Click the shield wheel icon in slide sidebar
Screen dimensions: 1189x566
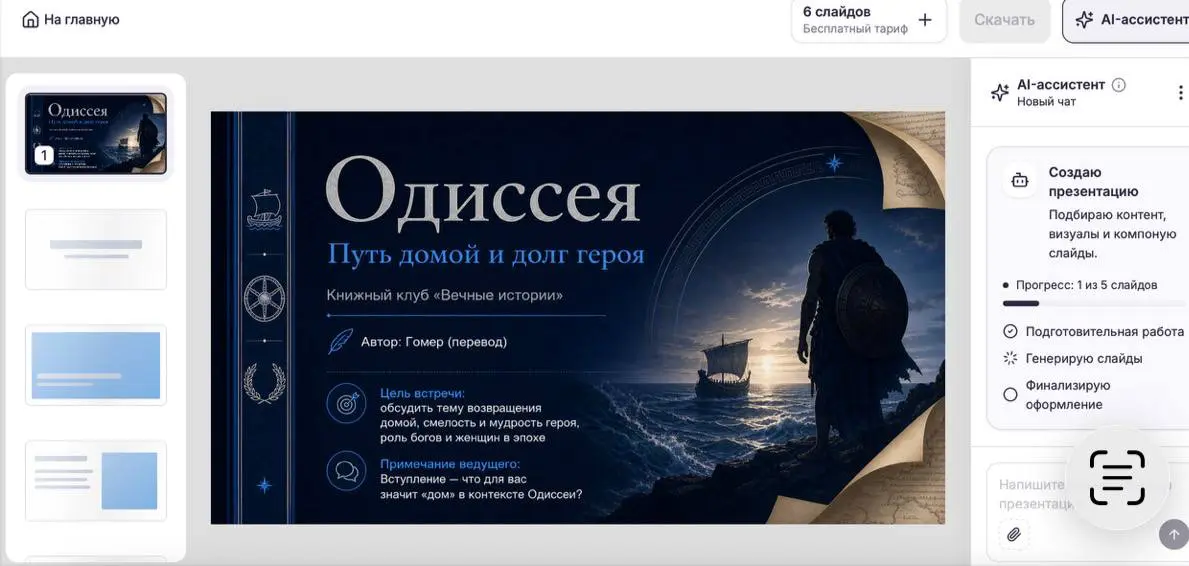point(264,298)
